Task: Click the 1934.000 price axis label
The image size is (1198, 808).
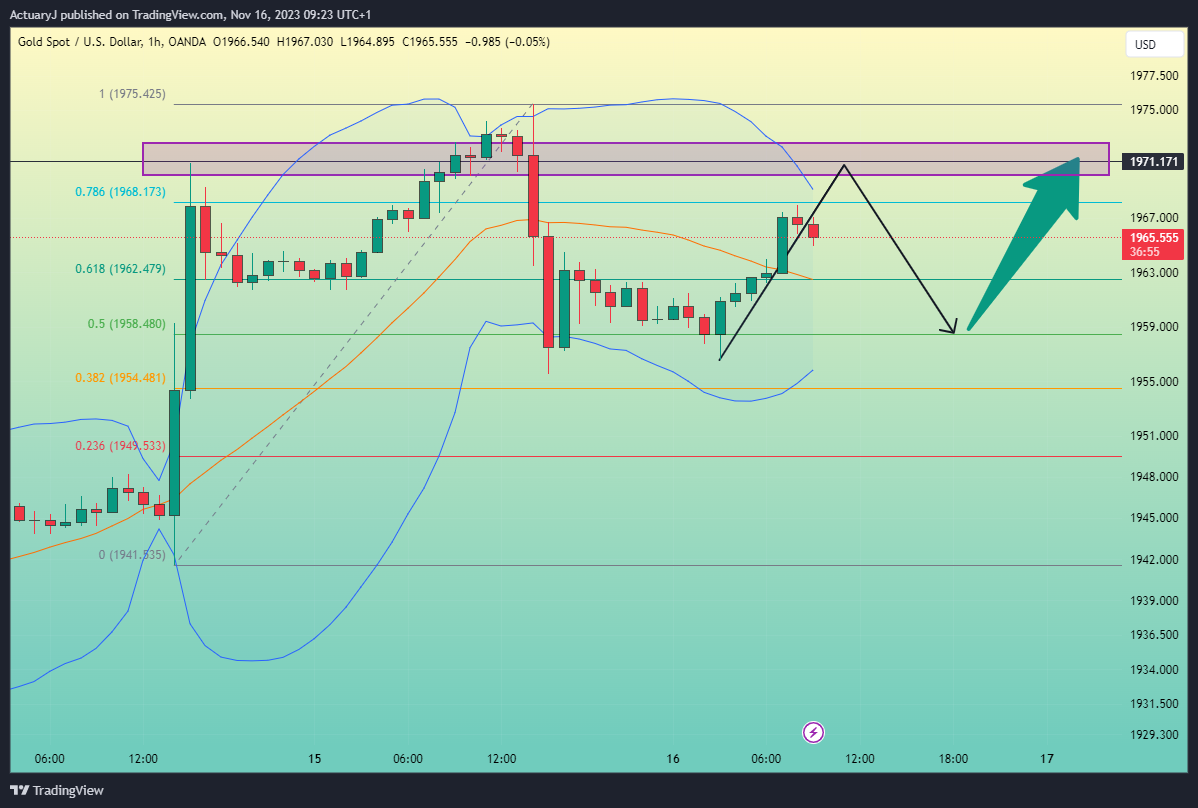Action: click(x=1154, y=670)
